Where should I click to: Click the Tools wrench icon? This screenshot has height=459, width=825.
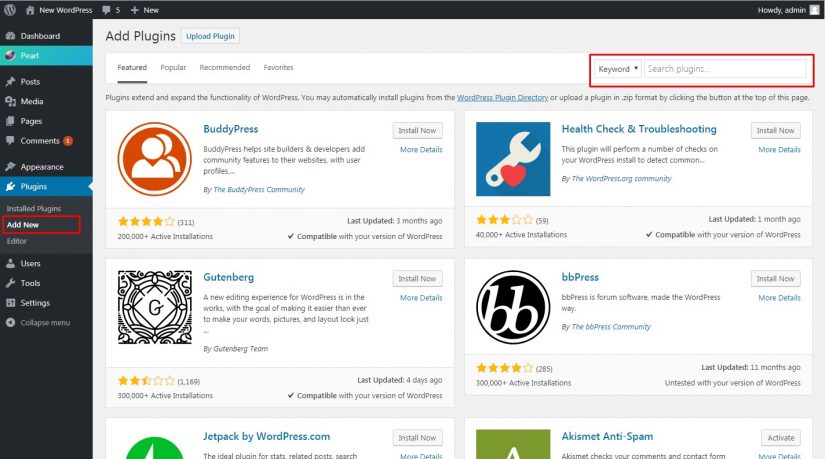pyautogui.click(x=10, y=283)
